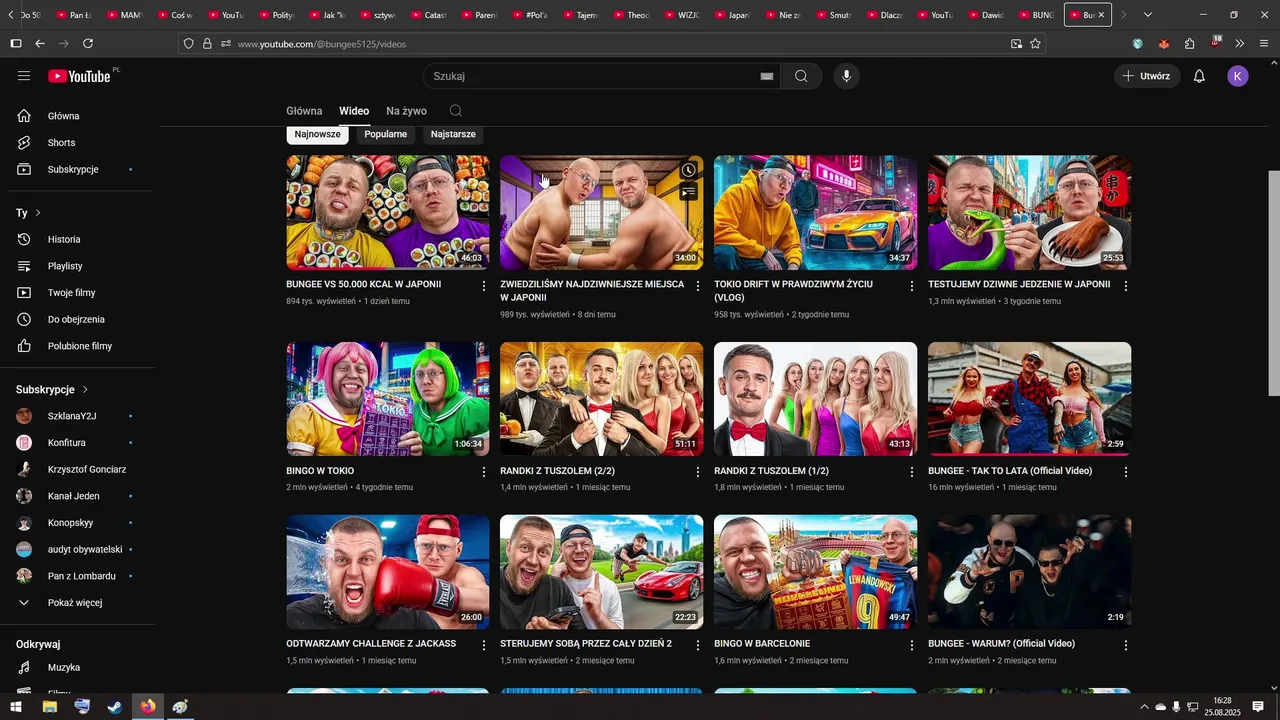Image resolution: width=1280 pixels, height=720 pixels.
Task: Open options for BUNGEE - WARUM? video
Action: [1125, 645]
